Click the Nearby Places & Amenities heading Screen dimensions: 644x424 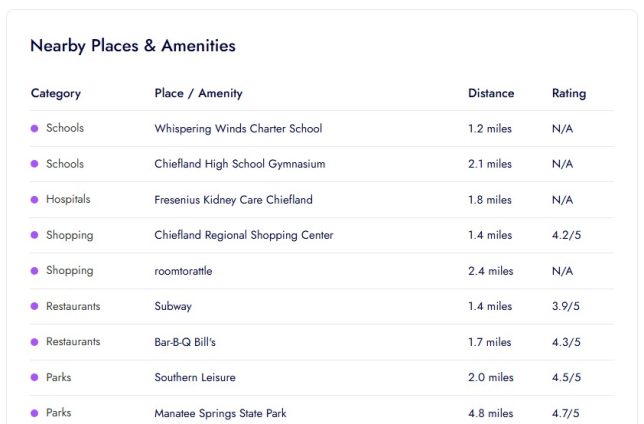click(133, 46)
